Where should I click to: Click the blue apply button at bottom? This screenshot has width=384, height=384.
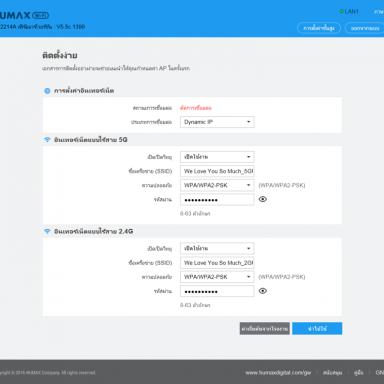(x=317, y=329)
